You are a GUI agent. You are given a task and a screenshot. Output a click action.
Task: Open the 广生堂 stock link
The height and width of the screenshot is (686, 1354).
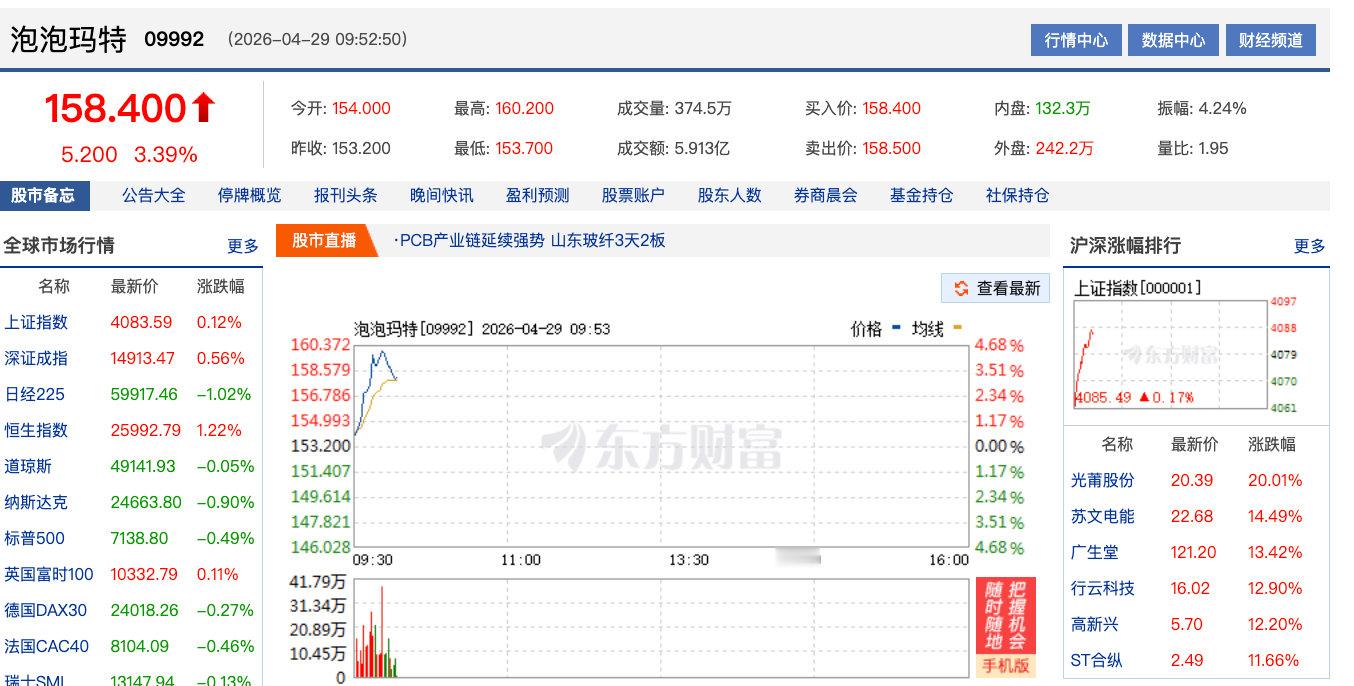1095,552
